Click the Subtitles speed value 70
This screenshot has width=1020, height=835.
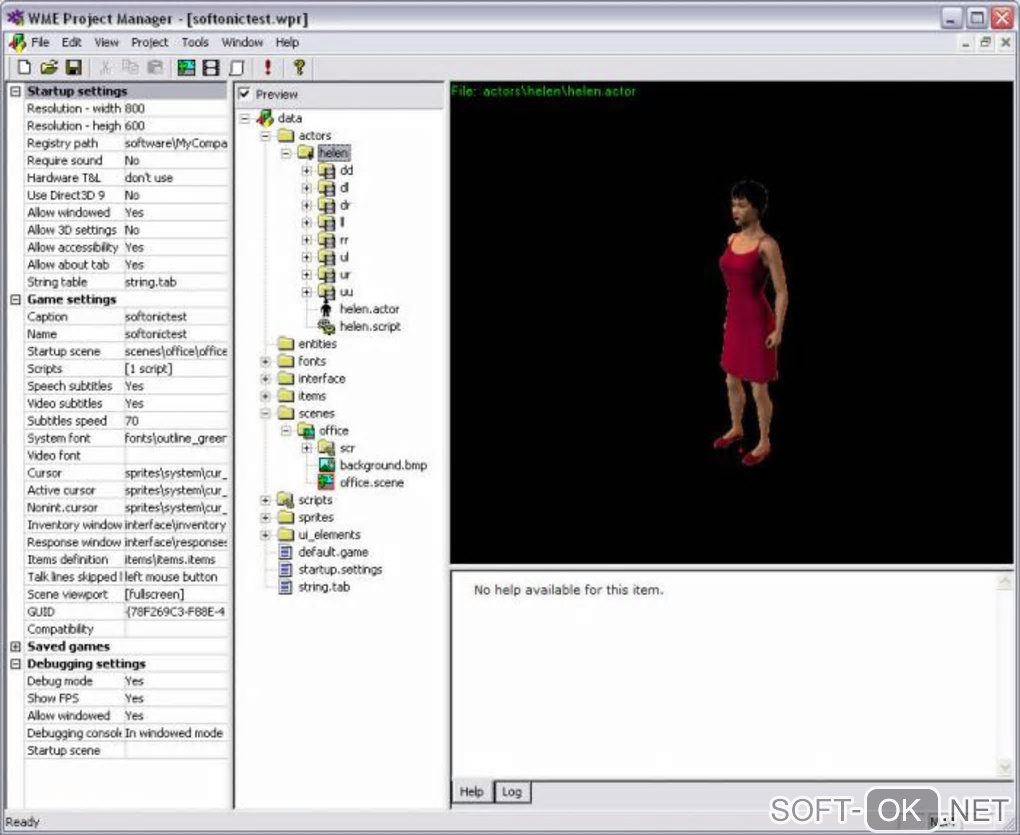tap(176, 421)
